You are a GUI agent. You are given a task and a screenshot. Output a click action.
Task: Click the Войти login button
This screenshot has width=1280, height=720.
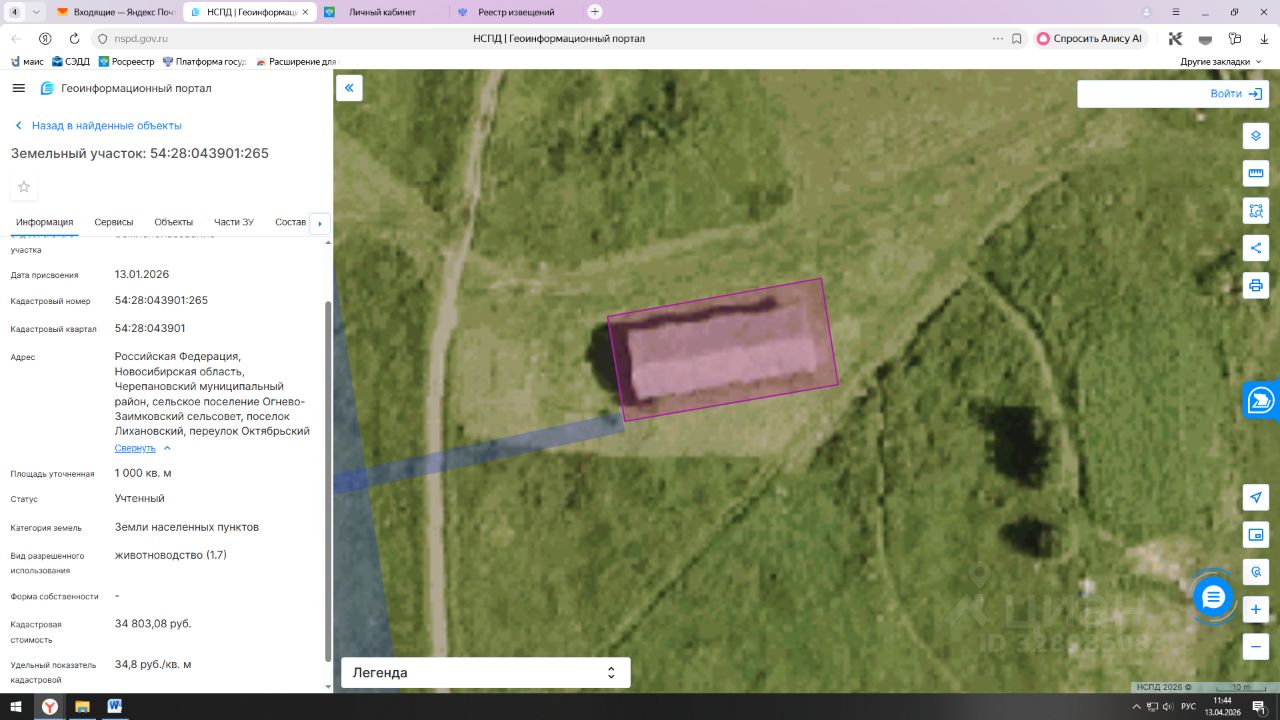pos(1236,94)
